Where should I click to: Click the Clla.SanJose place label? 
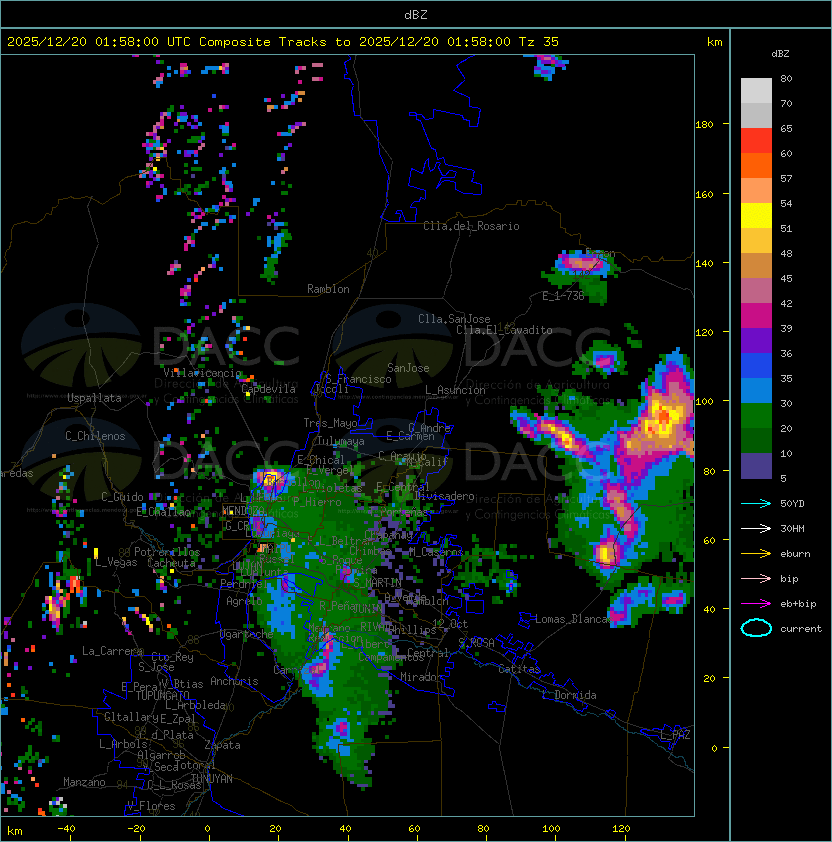click(x=454, y=319)
